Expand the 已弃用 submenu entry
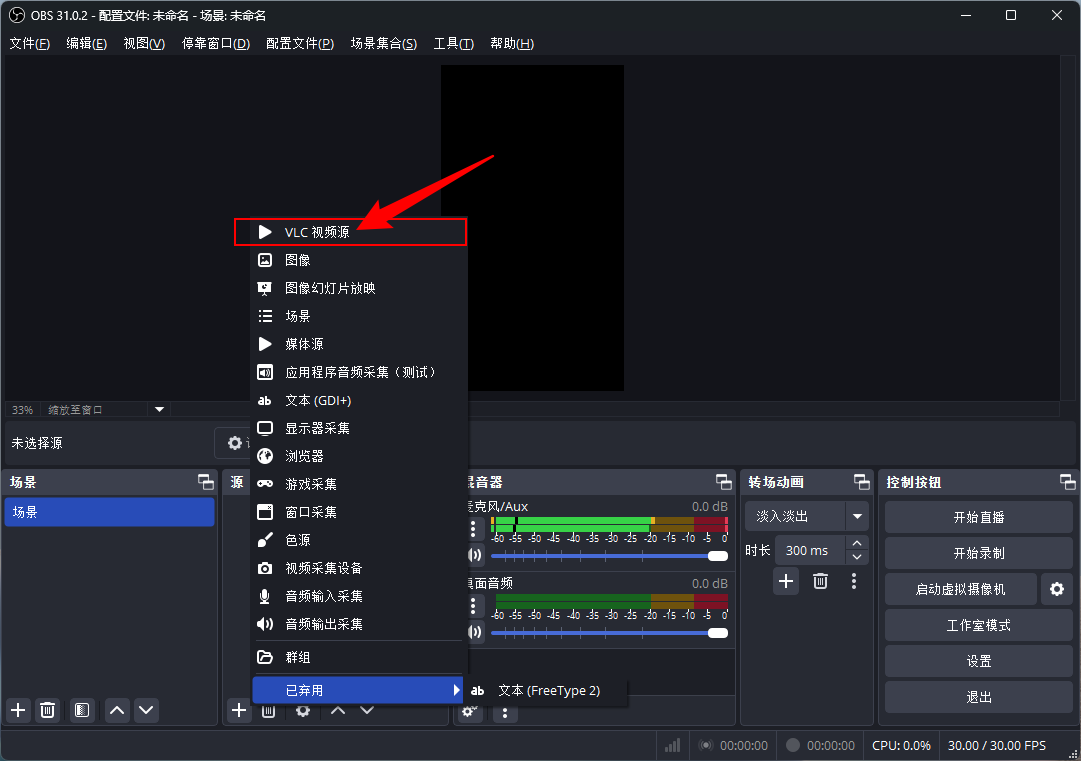 pos(358,690)
